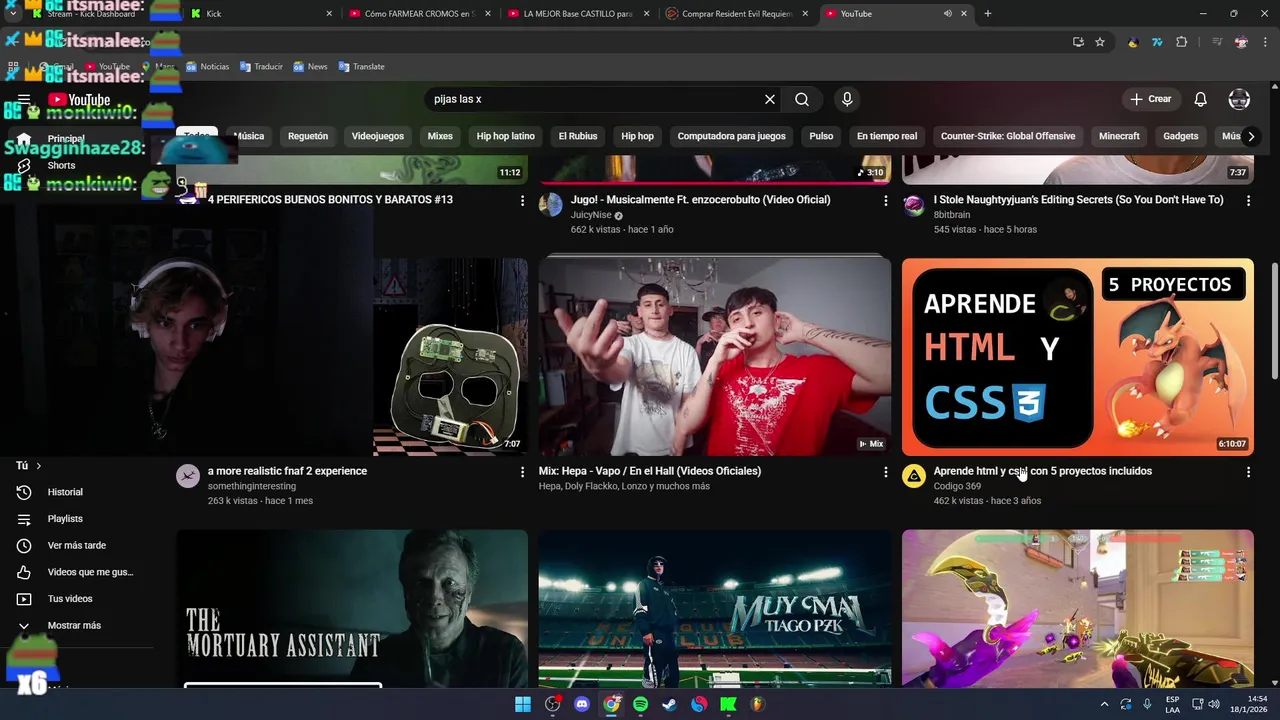The width and height of the screenshot is (1280, 720).
Task: Select the Reguetón filter chip
Action: [x=308, y=136]
